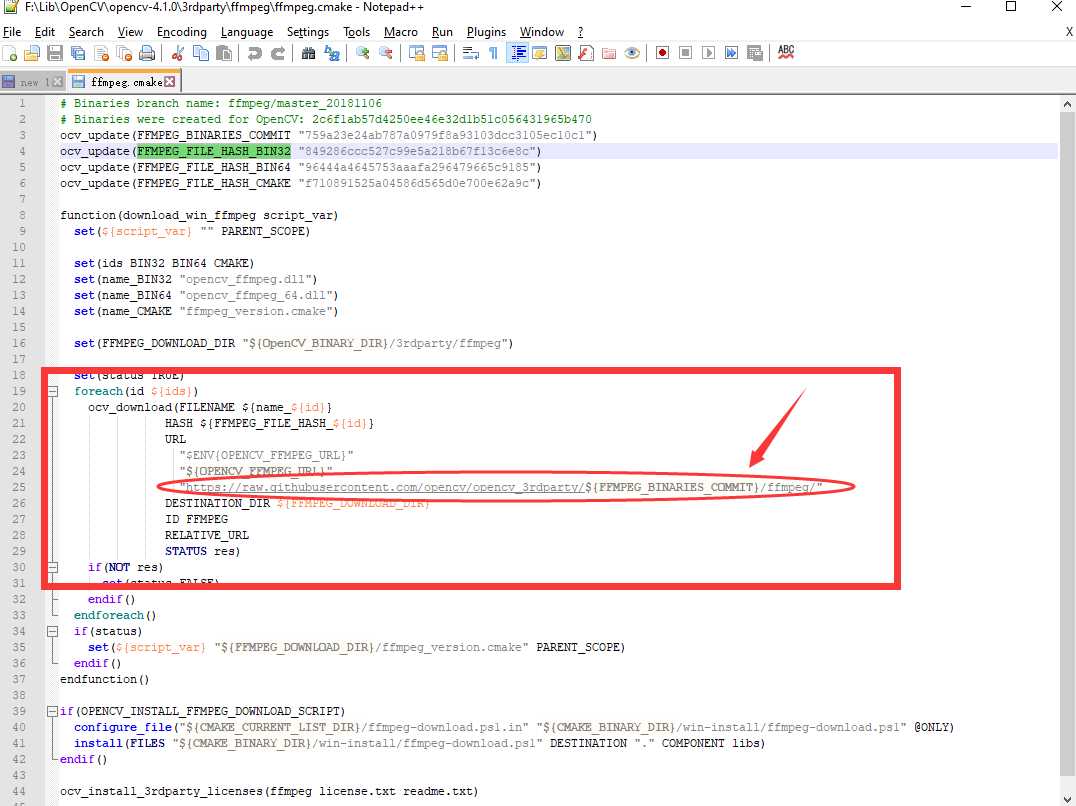Open the View menu
Viewport: 1076px width, 806px height.
130,32
